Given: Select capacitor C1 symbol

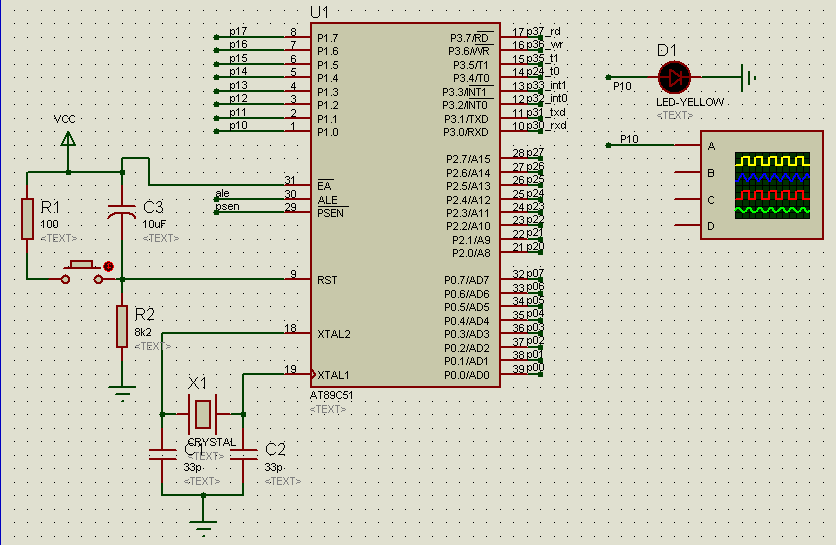Looking at the screenshot, I should (x=162, y=454).
